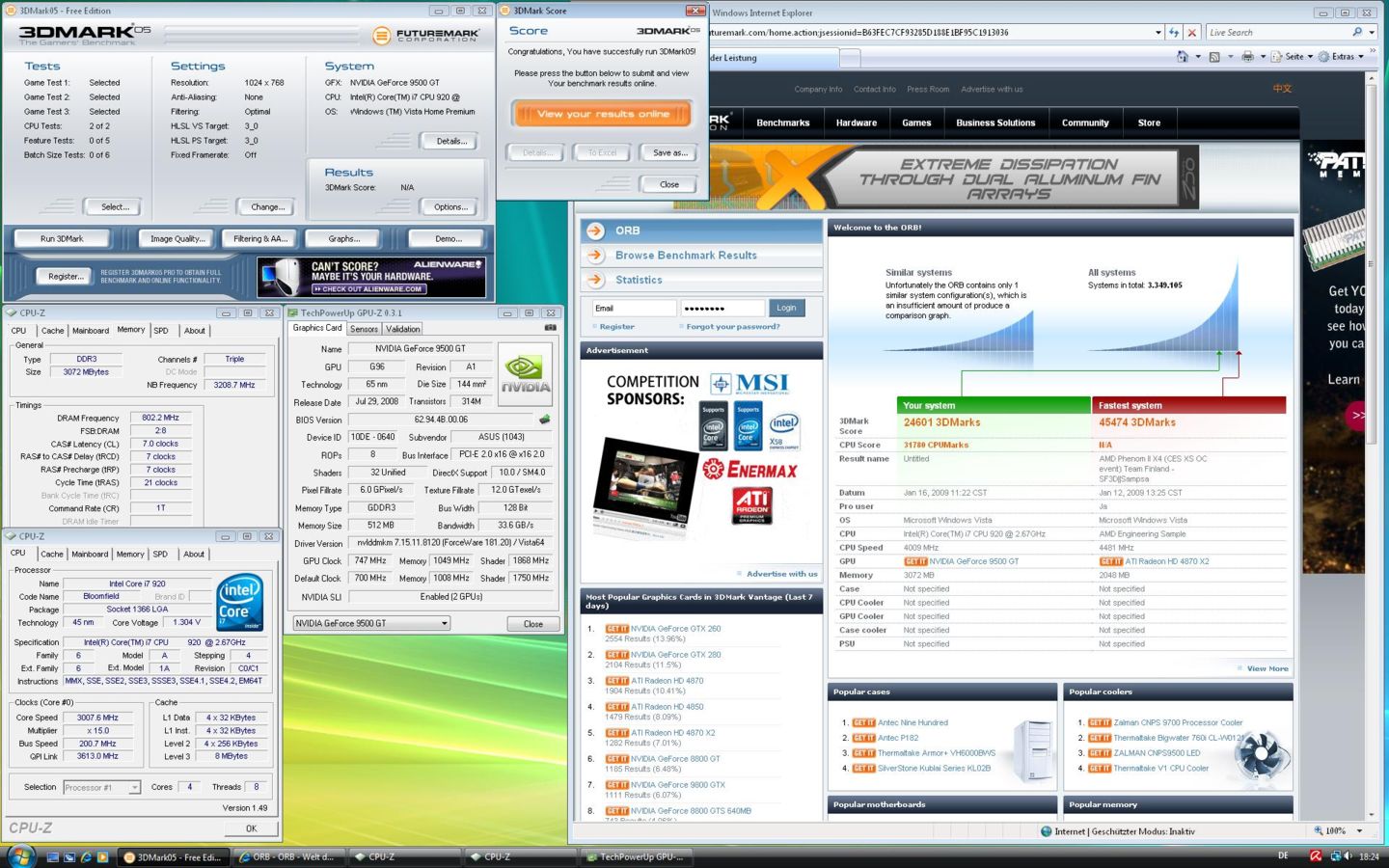1389x868 pixels.
Task: Click the IE status bar zoom magnifier icon
Action: (1319, 830)
